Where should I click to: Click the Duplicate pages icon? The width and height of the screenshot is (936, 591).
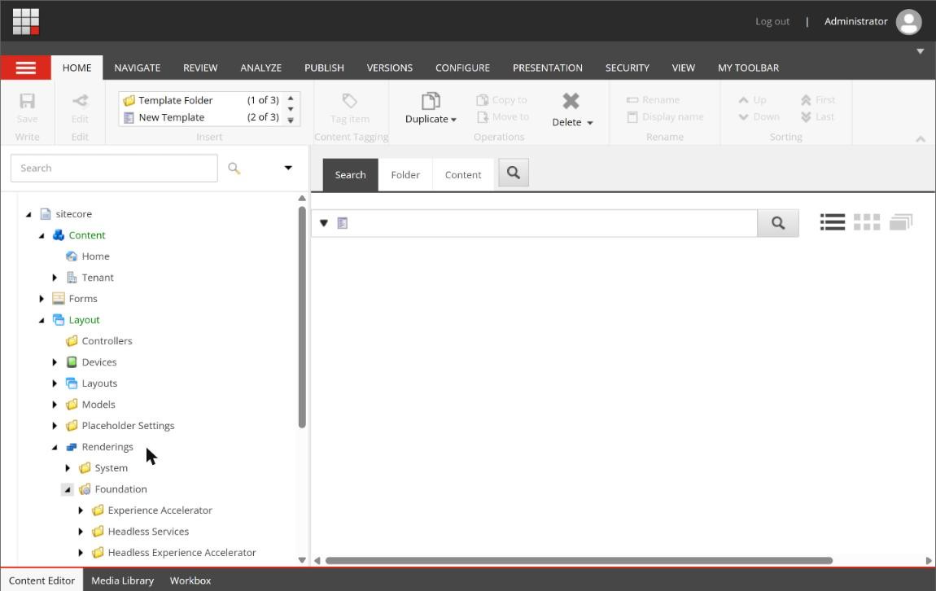[x=430, y=101]
